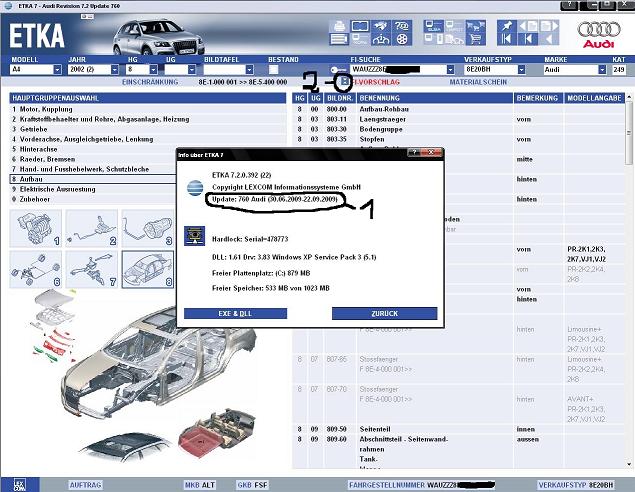The height and width of the screenshot is (492, 635).
Task: Click the plain left triangle arrow icon
Action: click(549, 39)
